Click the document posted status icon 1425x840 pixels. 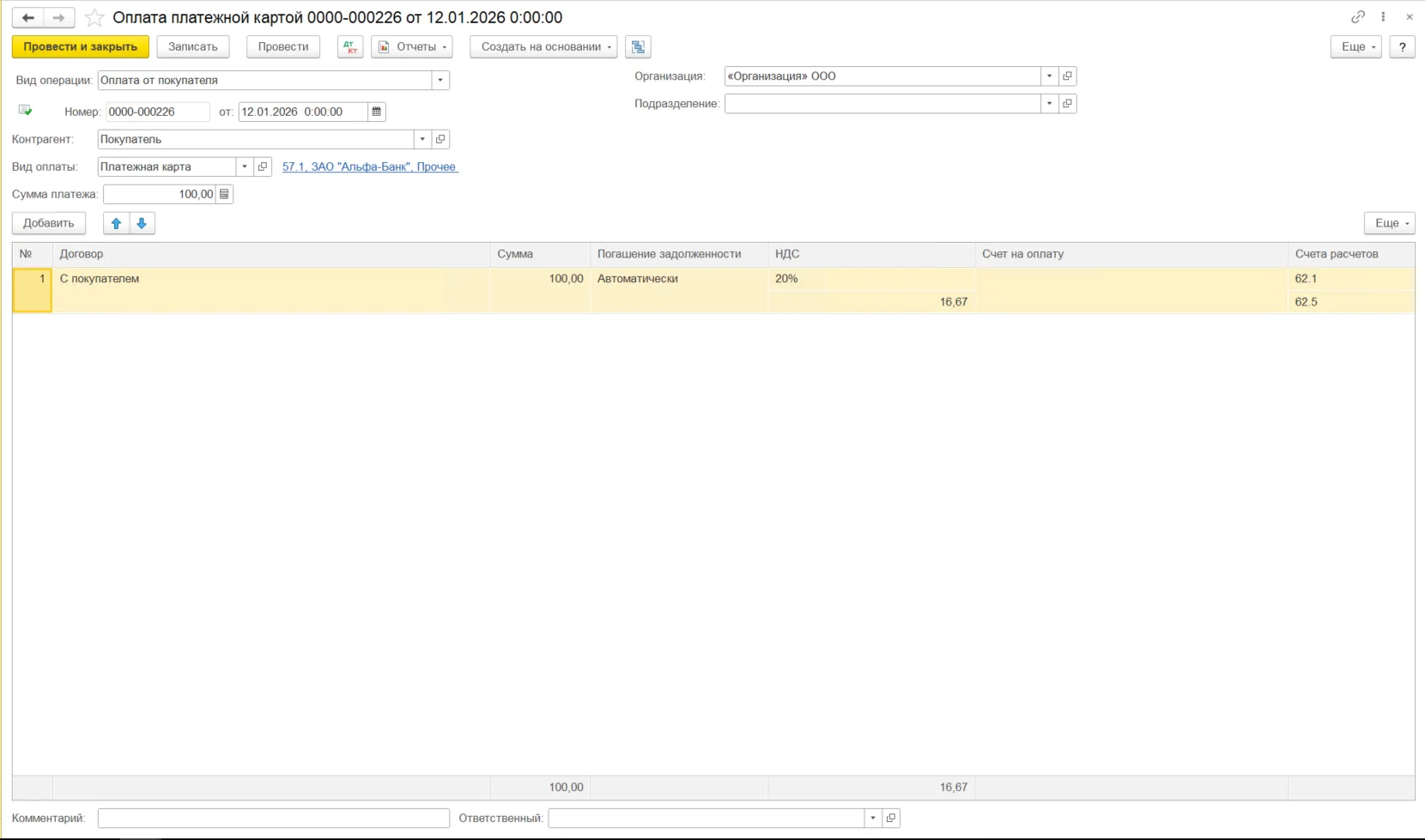25,111
